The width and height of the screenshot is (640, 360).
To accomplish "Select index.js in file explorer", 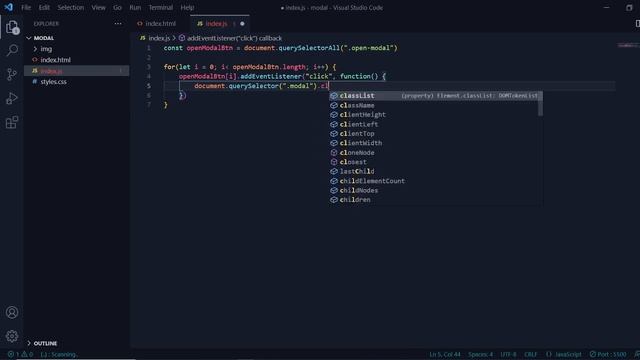I will pos(77,71).
